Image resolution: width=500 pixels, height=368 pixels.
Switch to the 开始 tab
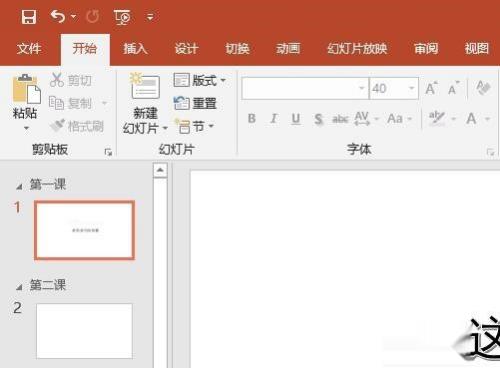85,49
